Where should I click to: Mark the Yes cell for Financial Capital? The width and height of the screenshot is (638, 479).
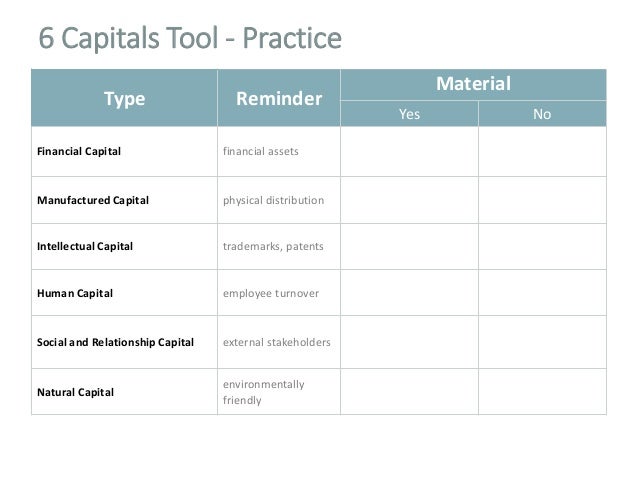[409, 153]
